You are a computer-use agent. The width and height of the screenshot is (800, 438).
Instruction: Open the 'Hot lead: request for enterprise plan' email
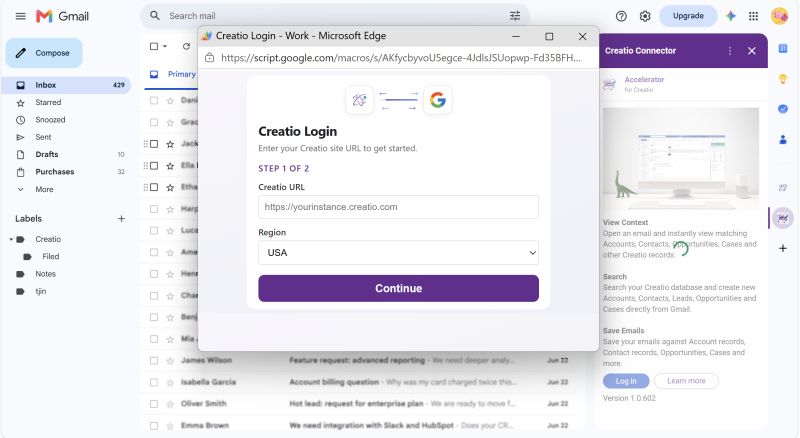pos(356,404)
